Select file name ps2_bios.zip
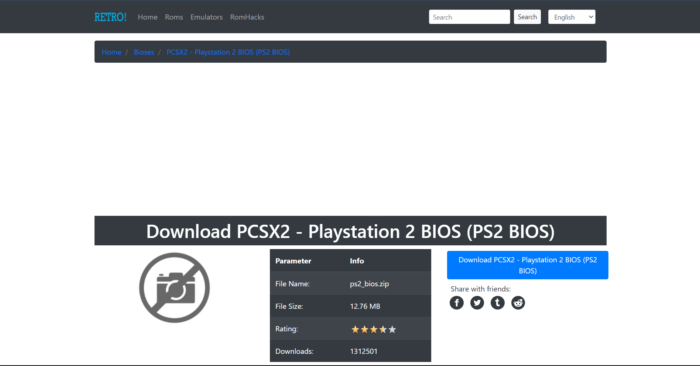This screenshot has width=700, height=366. 369,283
